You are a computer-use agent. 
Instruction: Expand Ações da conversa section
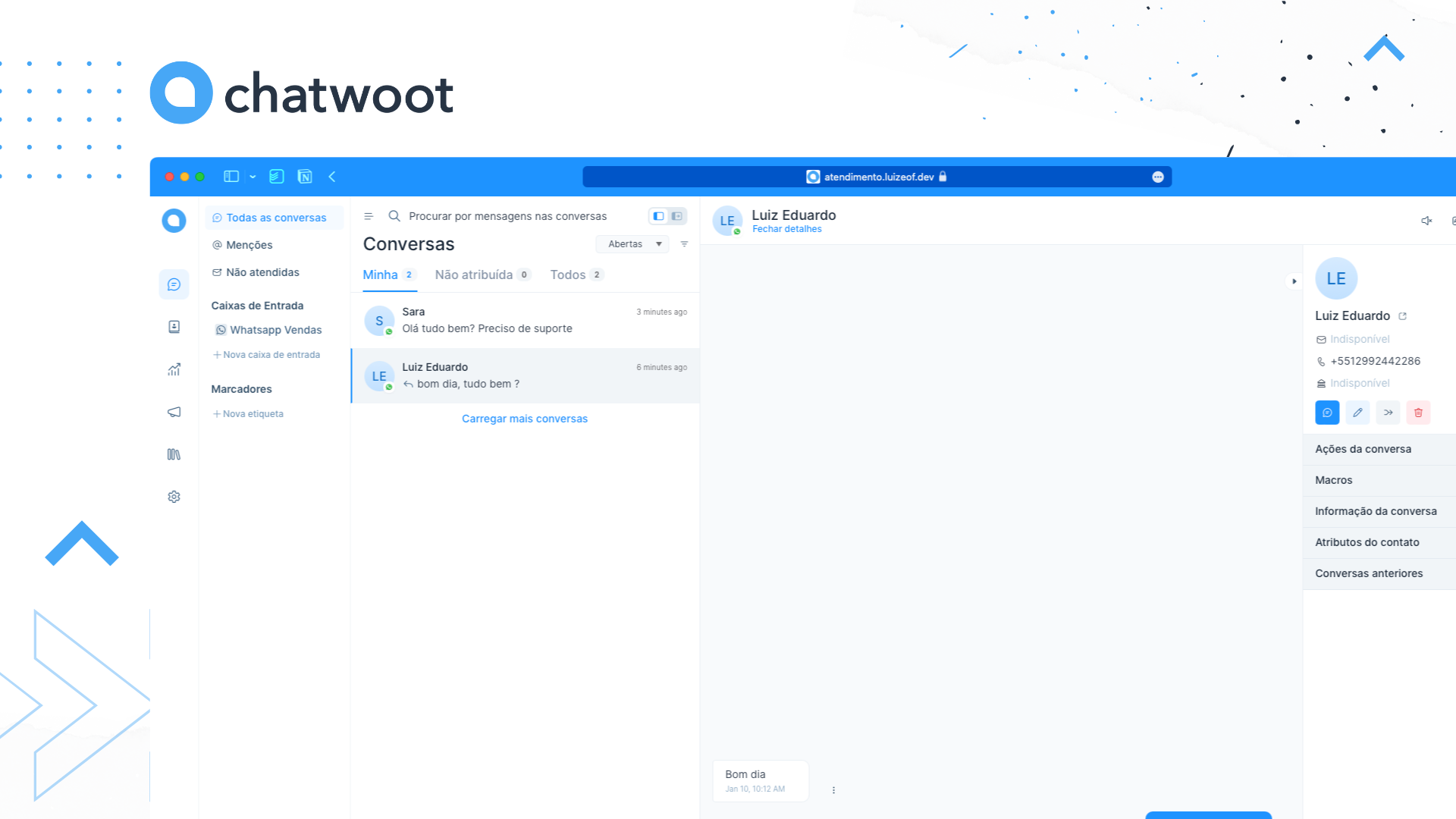pyautogui.click(x=1379, y=449)
